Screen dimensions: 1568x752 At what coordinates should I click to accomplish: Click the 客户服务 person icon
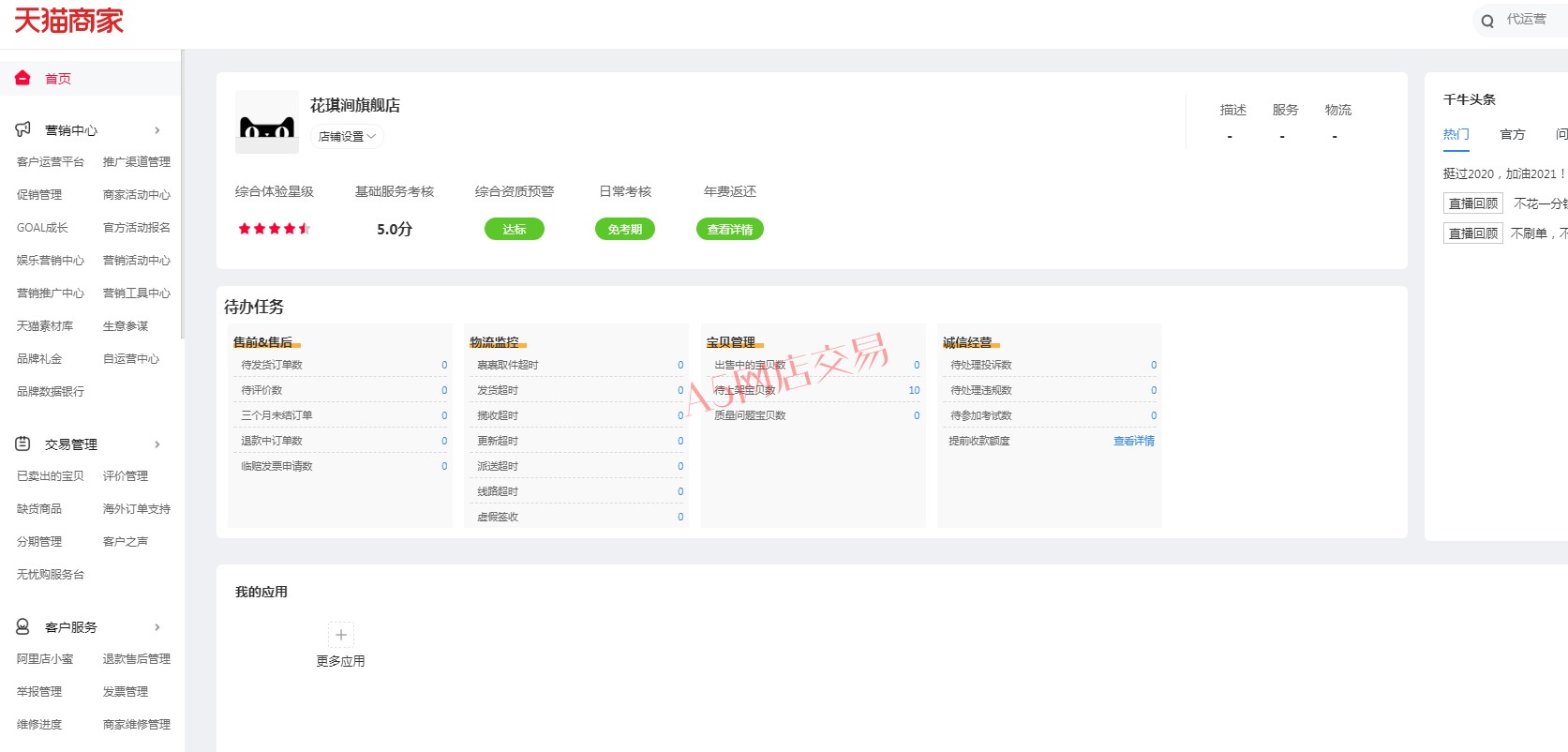22,626
